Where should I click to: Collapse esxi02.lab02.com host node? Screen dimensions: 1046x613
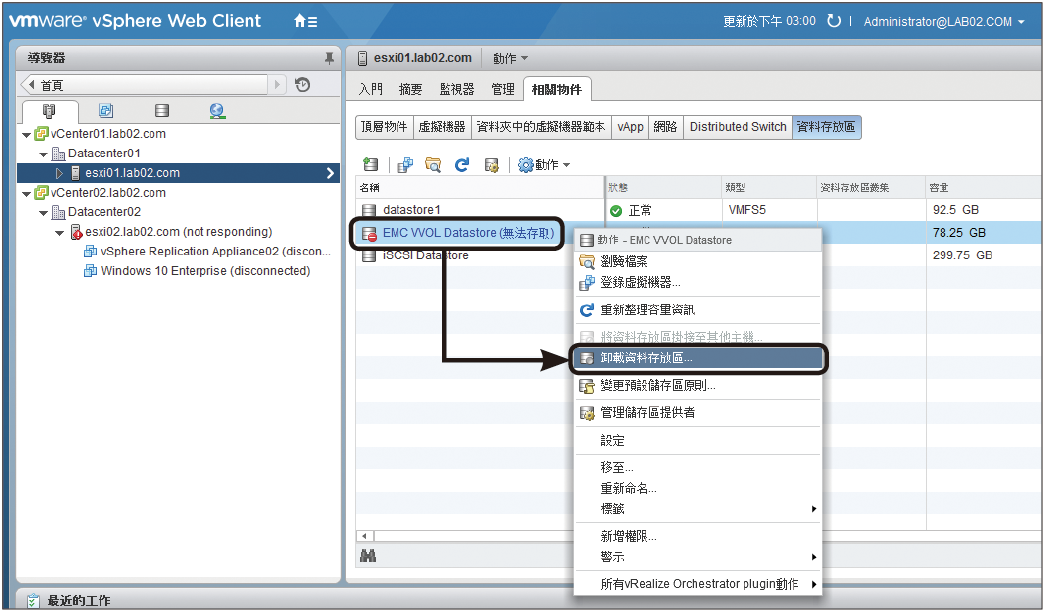pos(59,233)
